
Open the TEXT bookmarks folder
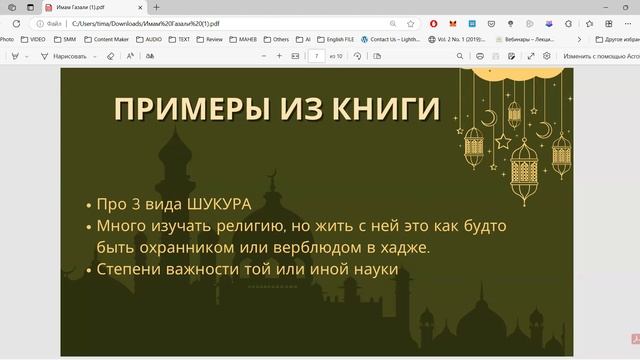179,40
